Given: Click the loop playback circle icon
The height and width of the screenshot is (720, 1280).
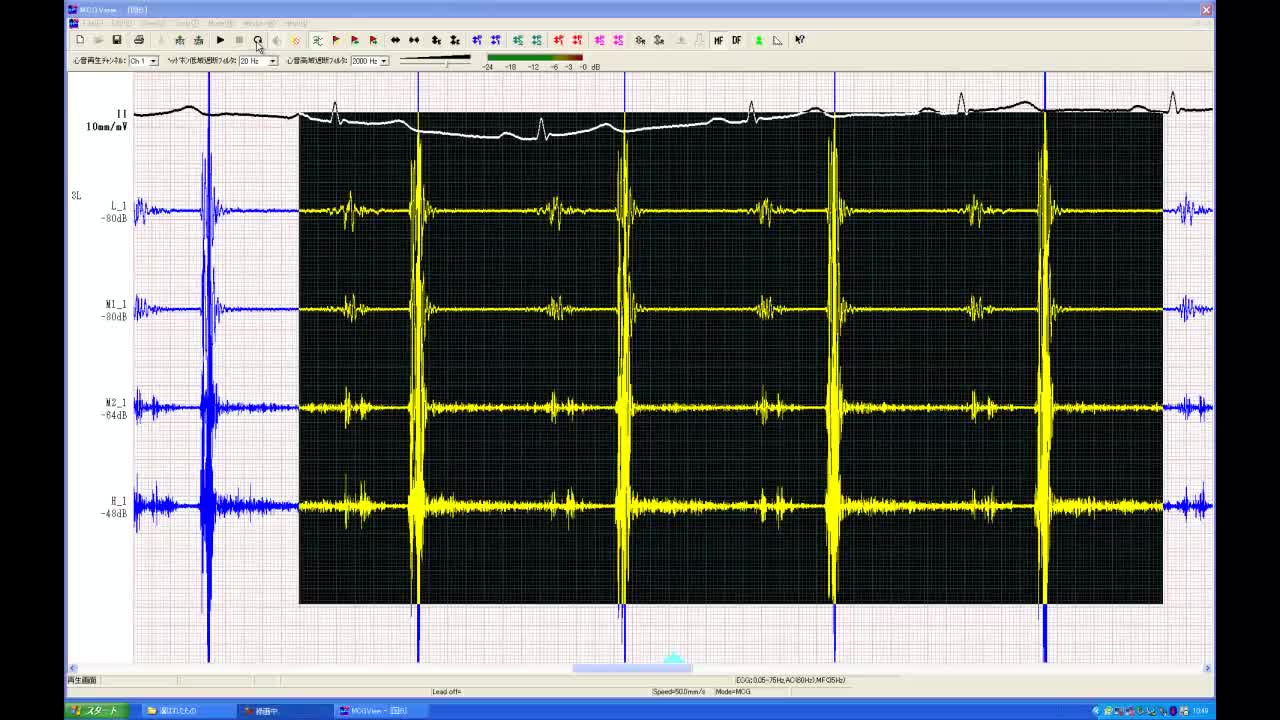Looking at the screenshot, I should pos(258,40).
